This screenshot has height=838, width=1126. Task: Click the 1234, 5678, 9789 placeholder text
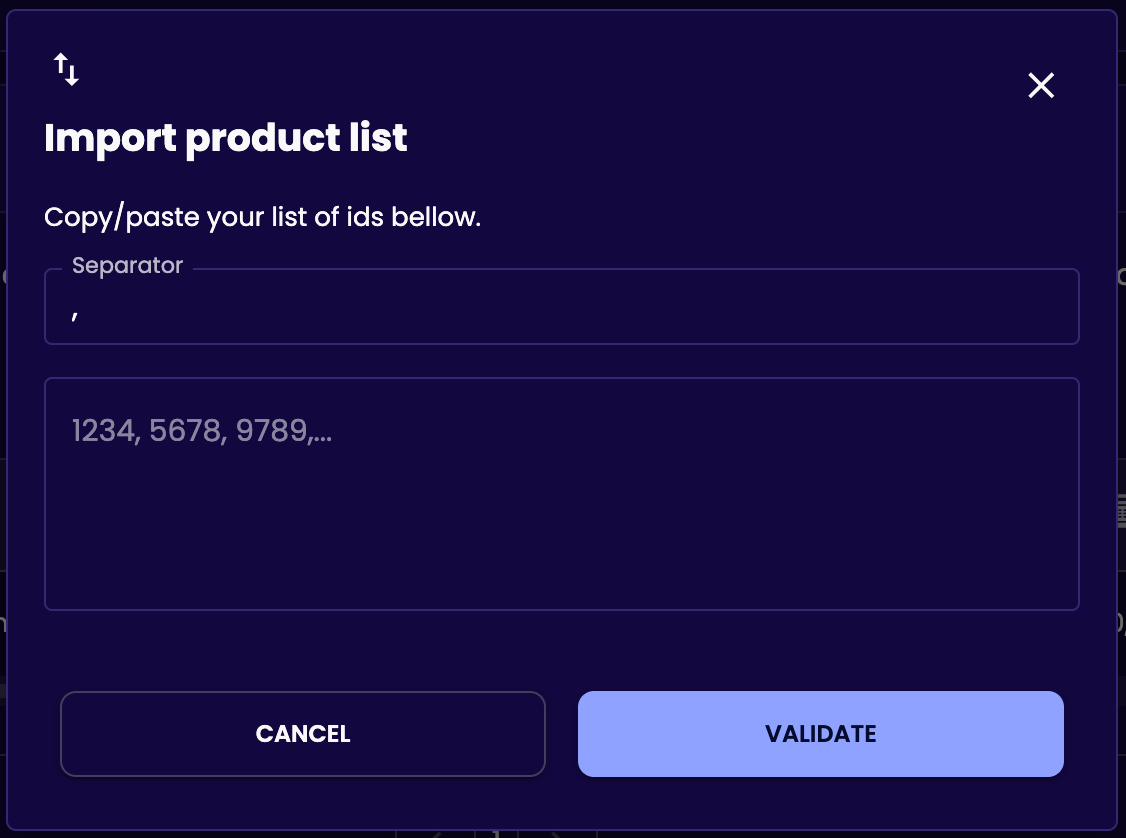[202, 431]
